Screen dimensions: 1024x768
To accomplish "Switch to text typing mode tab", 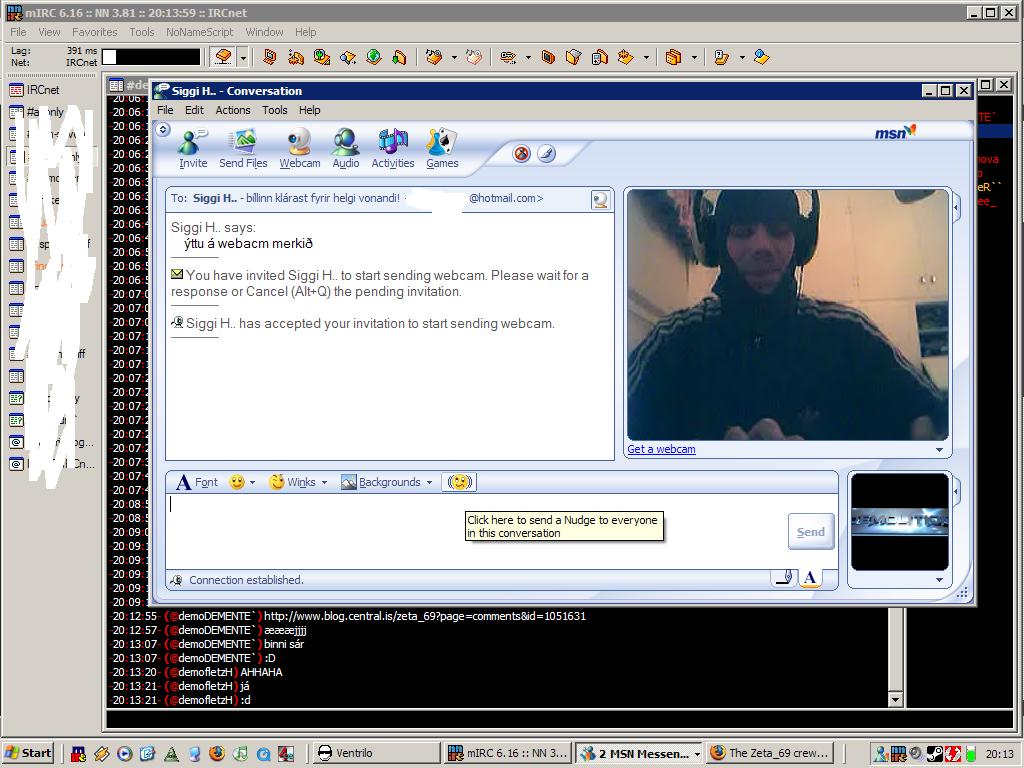I will pos(810,577).
